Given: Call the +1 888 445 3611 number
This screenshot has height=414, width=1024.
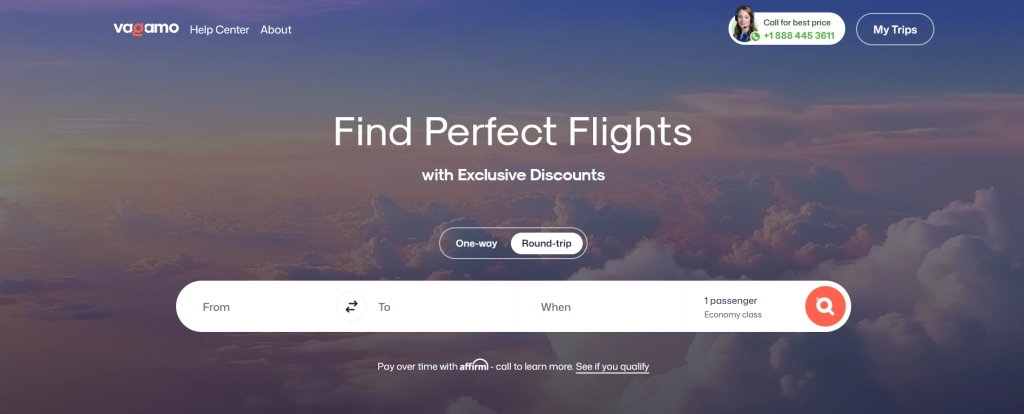Looking at the screenshot, I should pyautogui.click(x=799, y=36).
